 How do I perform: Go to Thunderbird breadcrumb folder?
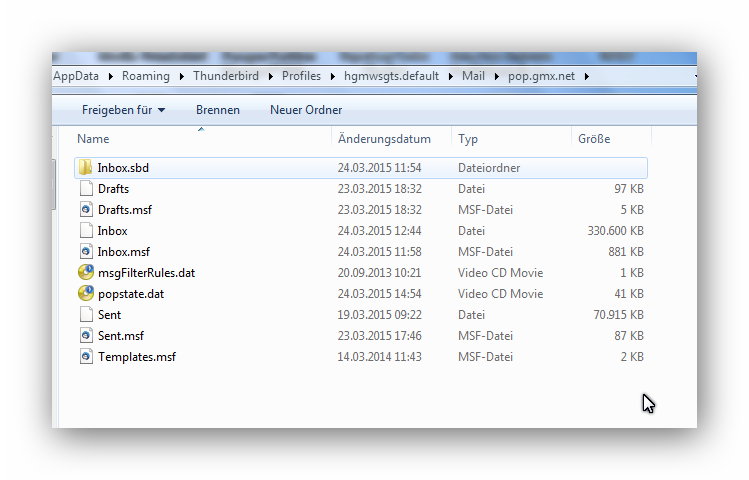tap(226, 76)
